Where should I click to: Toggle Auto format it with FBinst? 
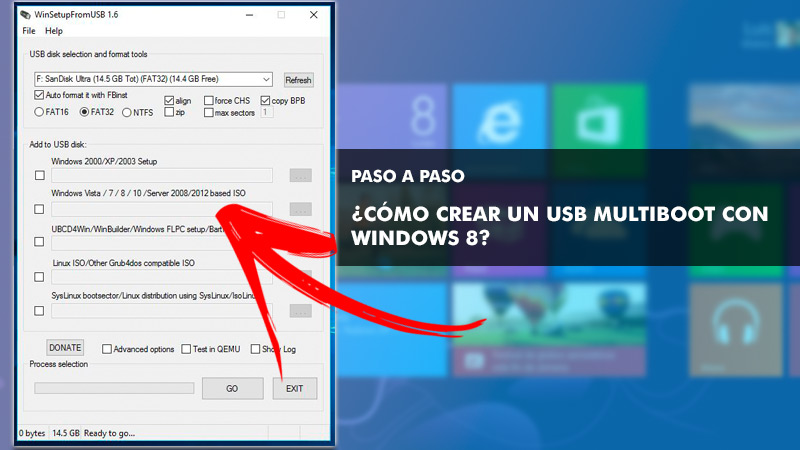[39, 95]
